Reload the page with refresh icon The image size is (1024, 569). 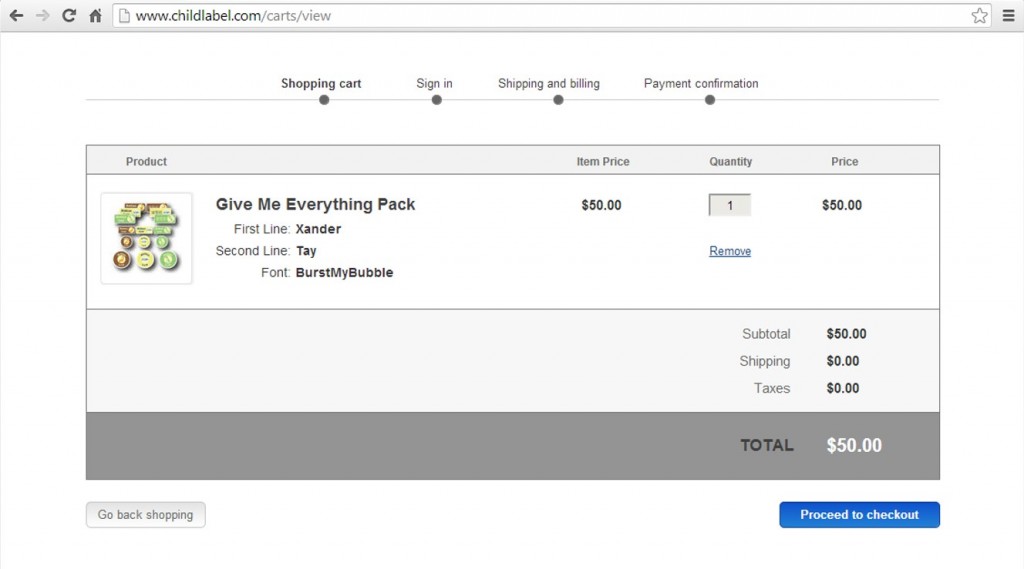click(x=69, y=16)
